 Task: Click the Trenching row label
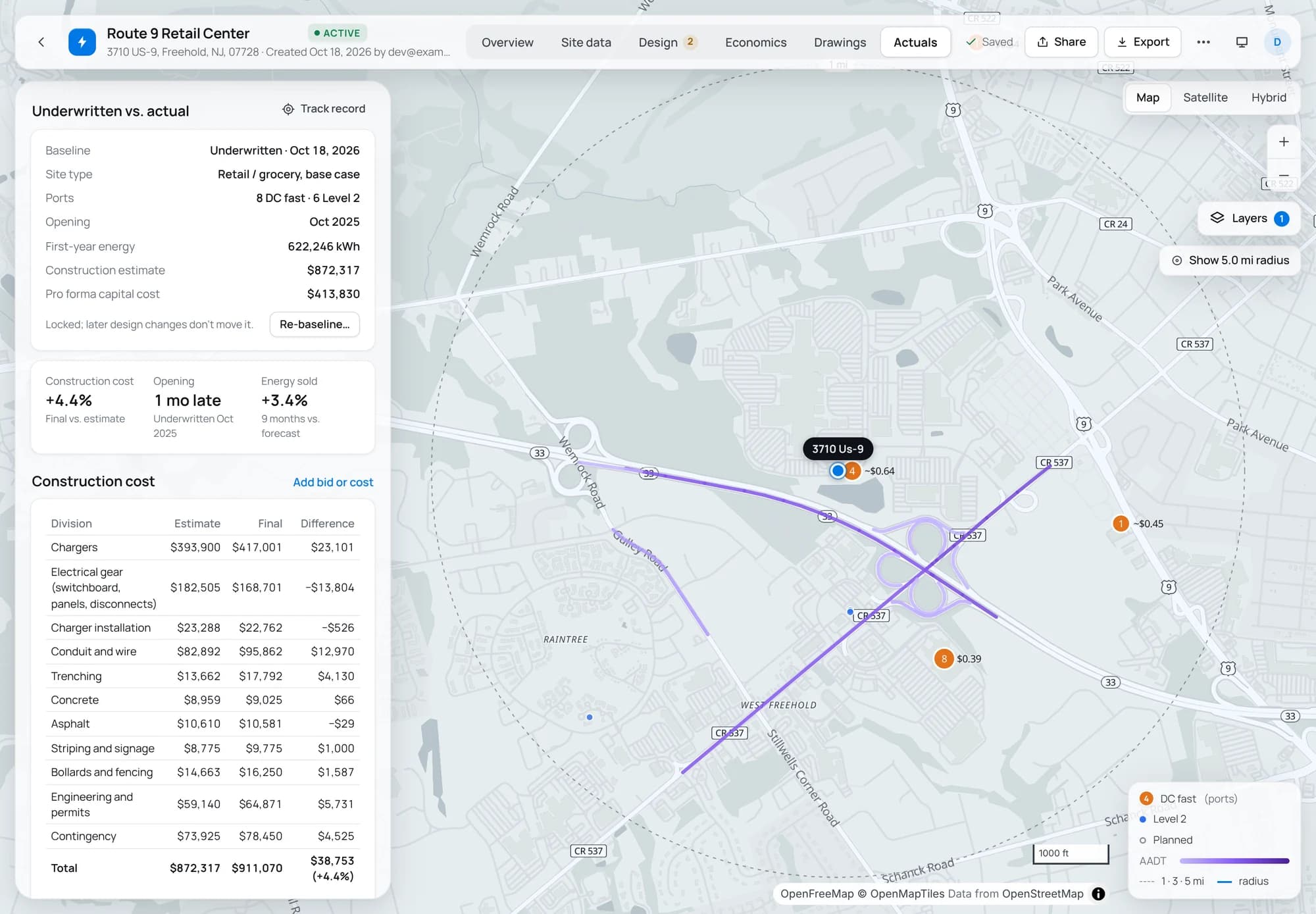coord(76,676)
